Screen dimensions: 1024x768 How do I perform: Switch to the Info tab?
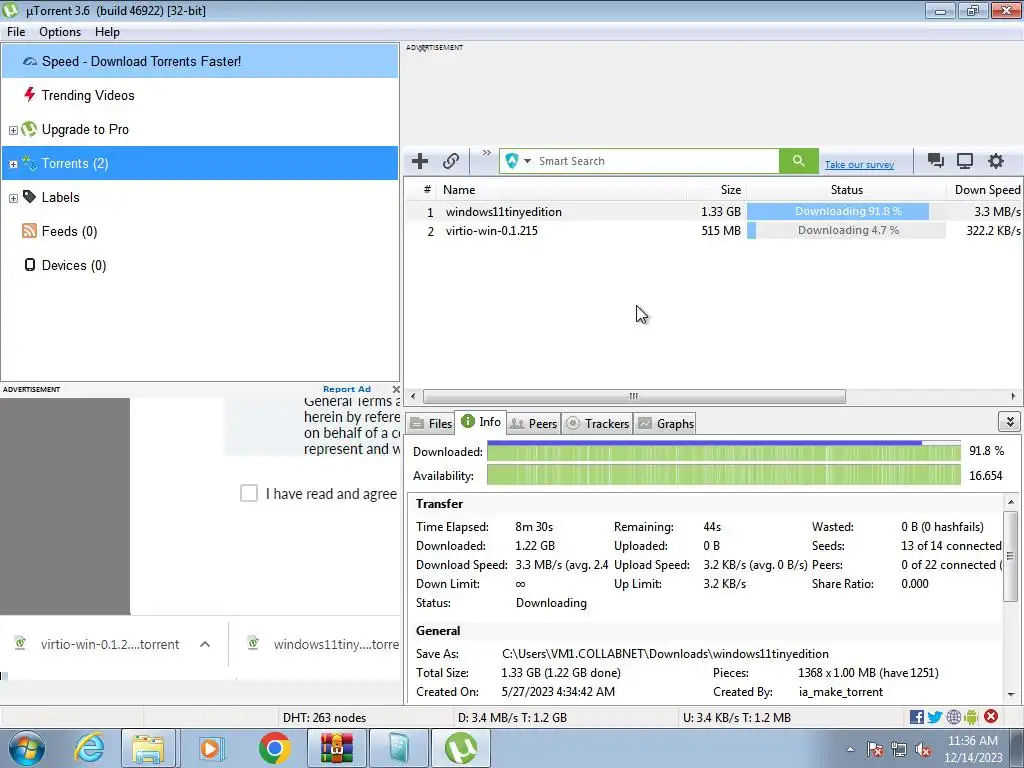(481, 422)
